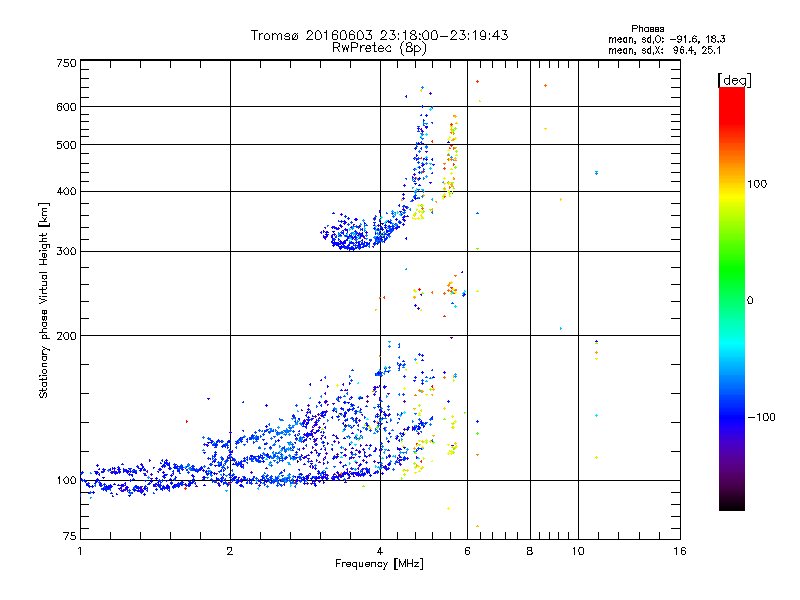
Task: Click the x-axis '4' tick label
Action: (380, 551)
